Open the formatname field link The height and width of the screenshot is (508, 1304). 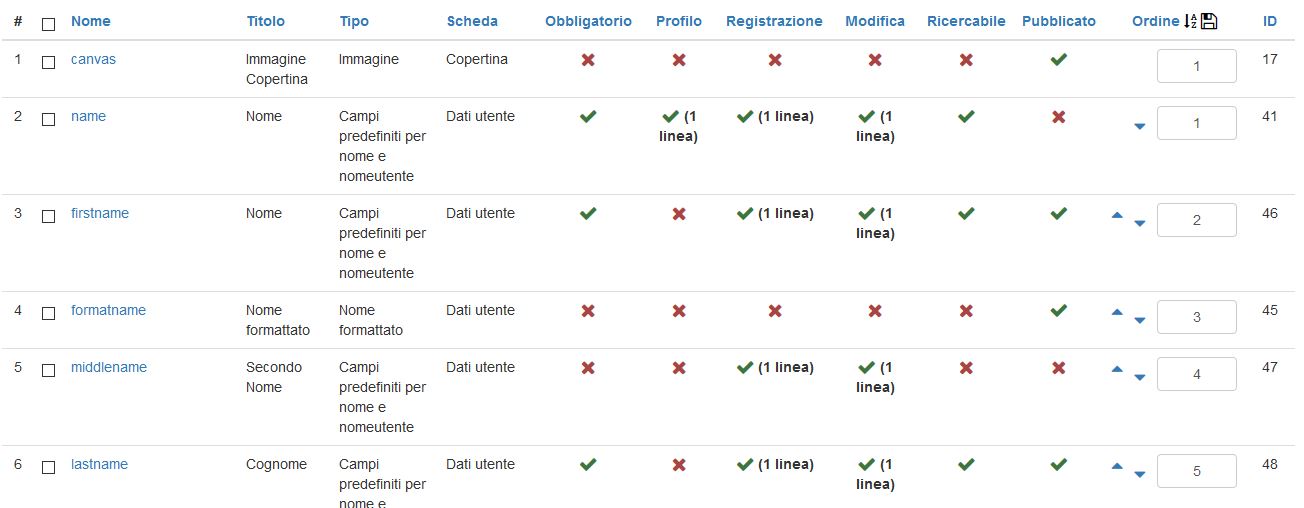pyautogui.click(x=108, y=310)
